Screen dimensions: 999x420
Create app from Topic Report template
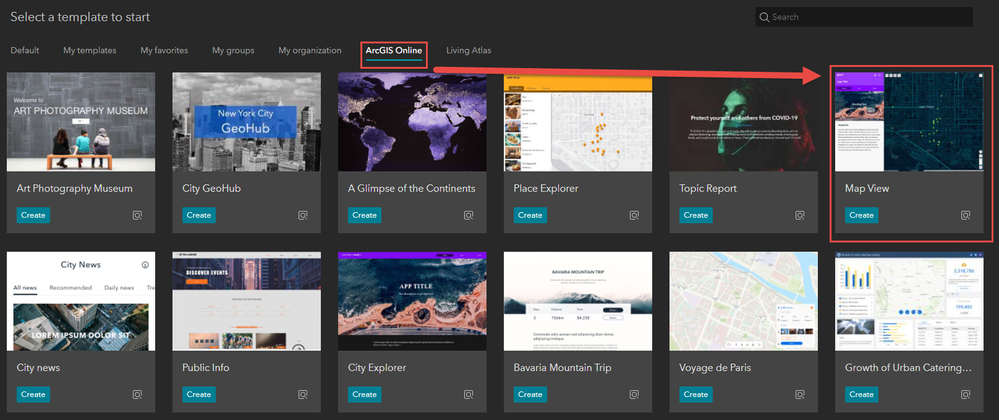tap(696, 215)
